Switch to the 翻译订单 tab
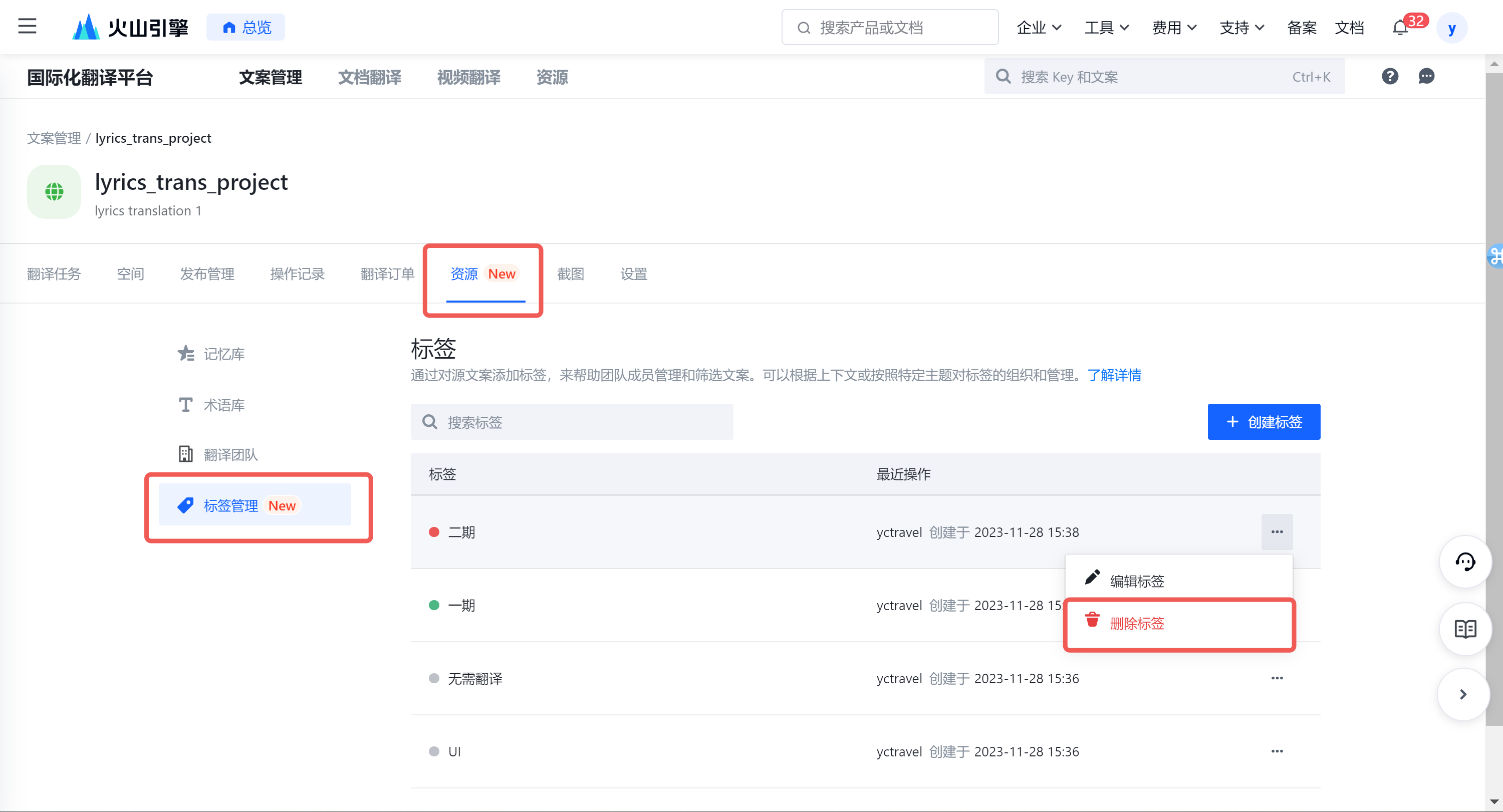This screenshot has height=812, width=1503. click(387, 274)
